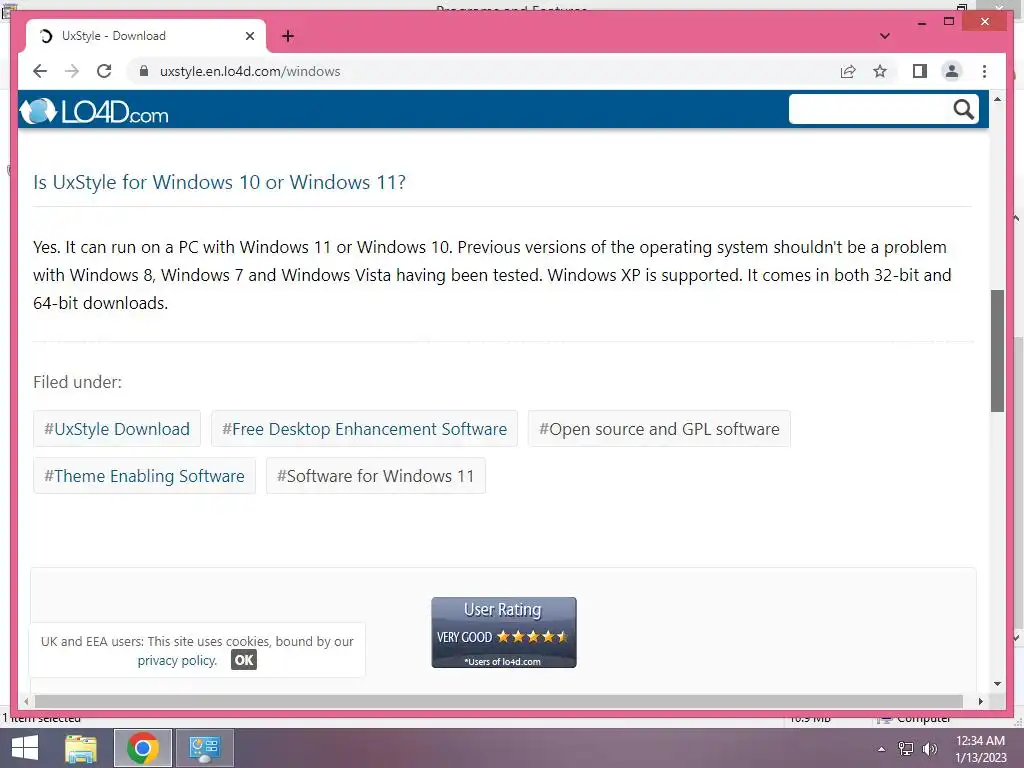
Task: Open the Windows Start menu
Action: click(x=25, y=748)
